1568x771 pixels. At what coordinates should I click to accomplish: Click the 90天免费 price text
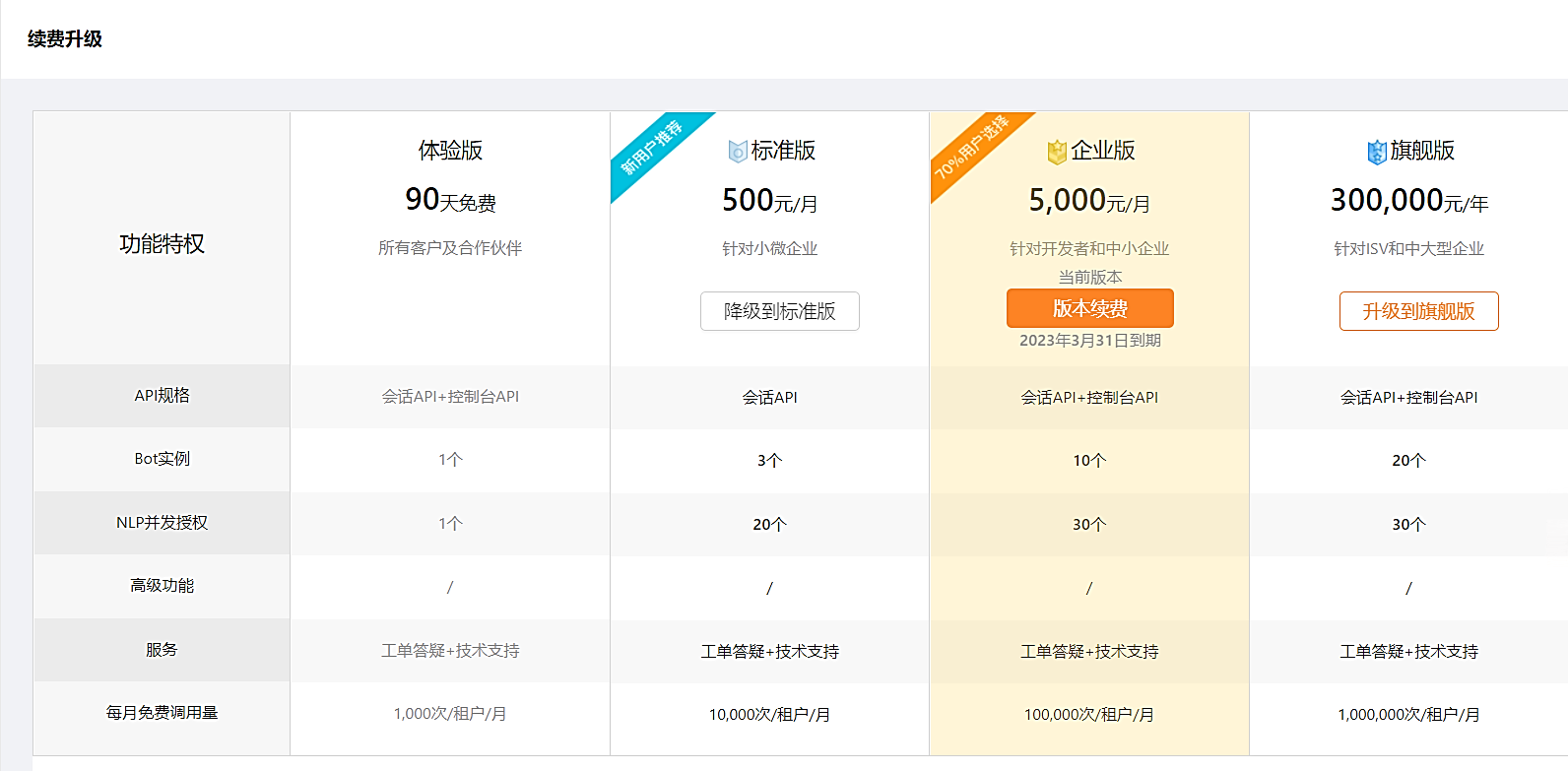[x=450, y=200]
